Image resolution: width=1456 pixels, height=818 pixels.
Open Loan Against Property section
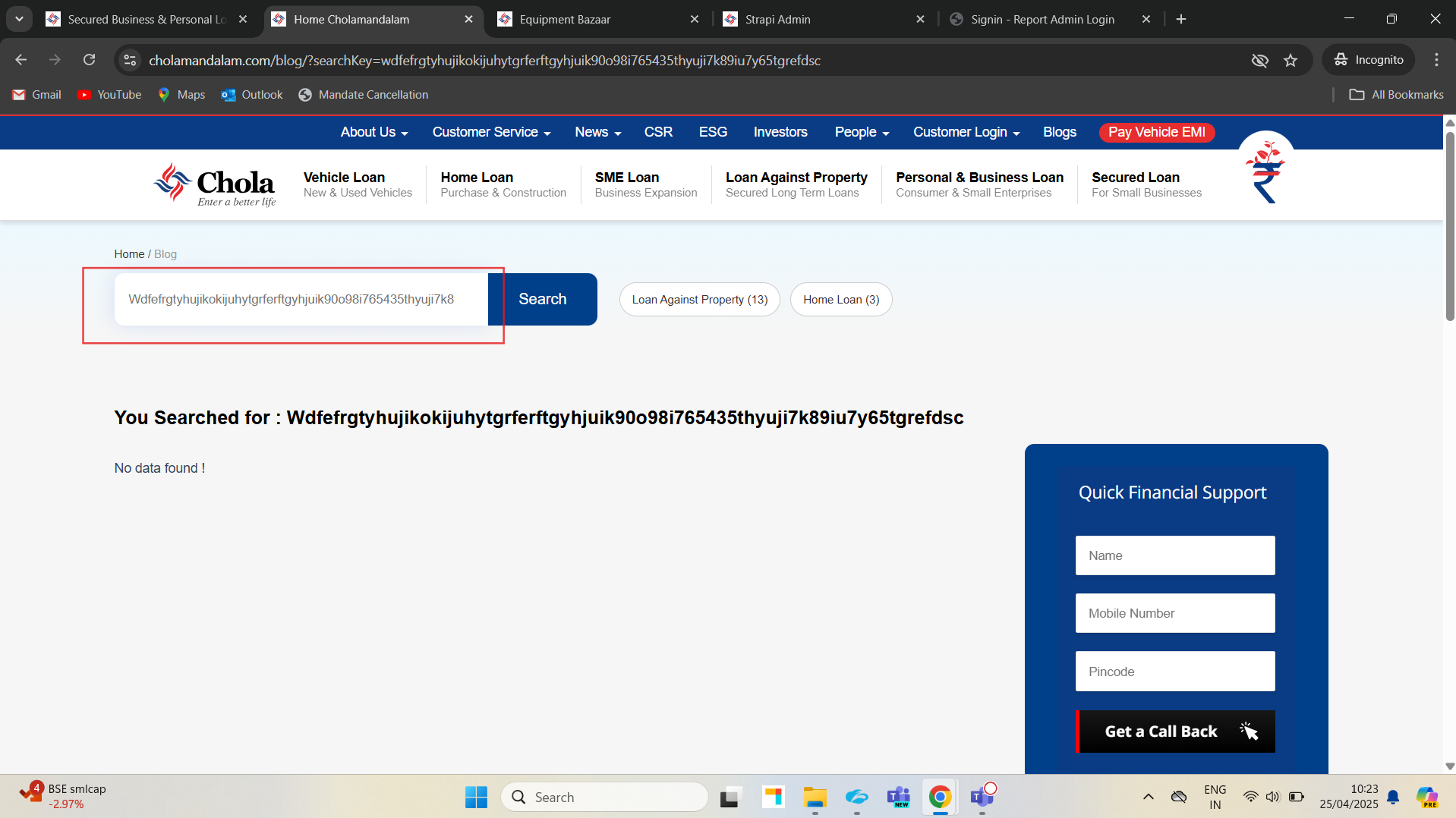pyautogui.click(x=796, y=184)
